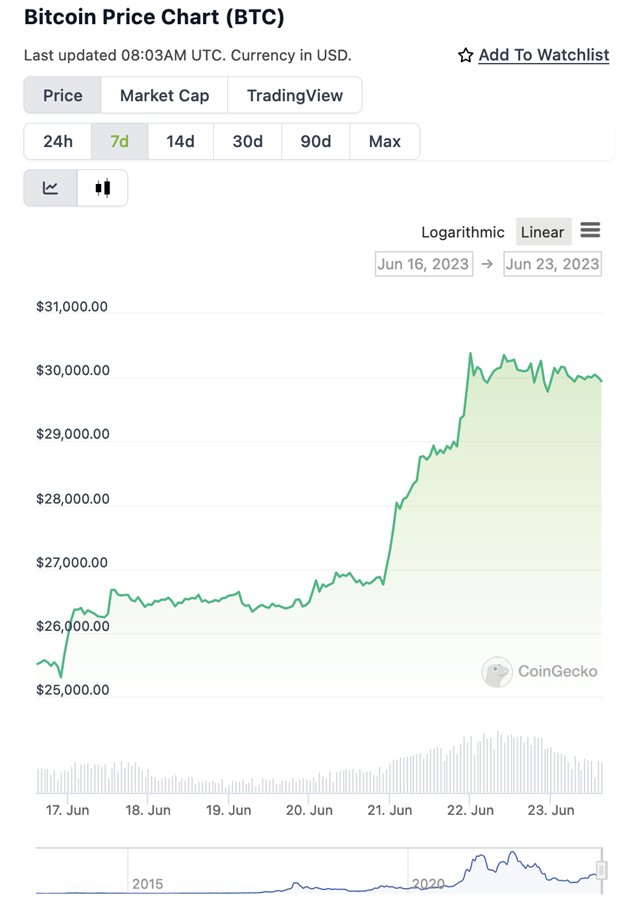Viewport: 624px width, 904px height.
Task: Select the line chart view icon
Action: [x=50, y=188]
